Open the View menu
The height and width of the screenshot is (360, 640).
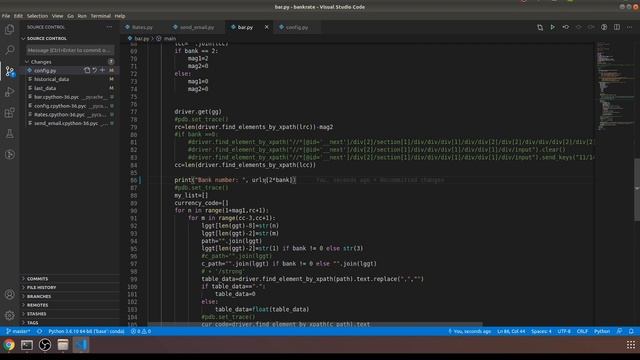(x=57, y=16)
